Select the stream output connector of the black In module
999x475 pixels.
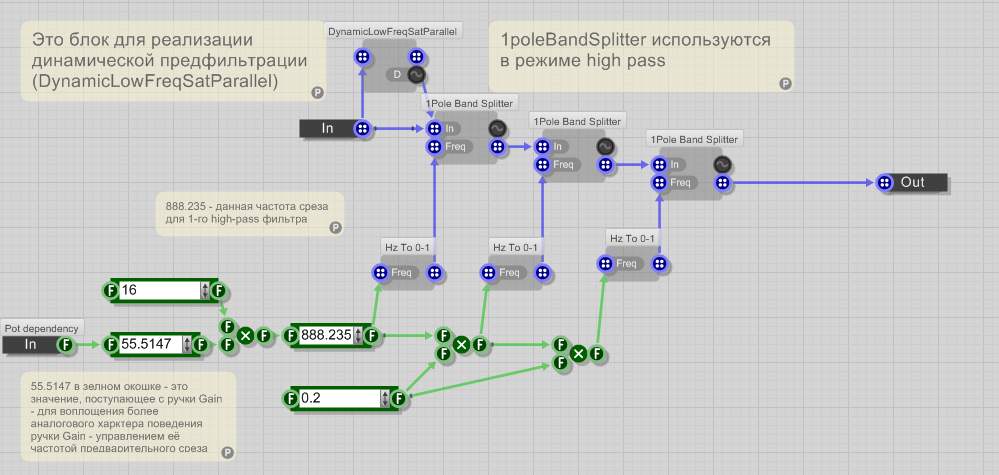(362, 129)
